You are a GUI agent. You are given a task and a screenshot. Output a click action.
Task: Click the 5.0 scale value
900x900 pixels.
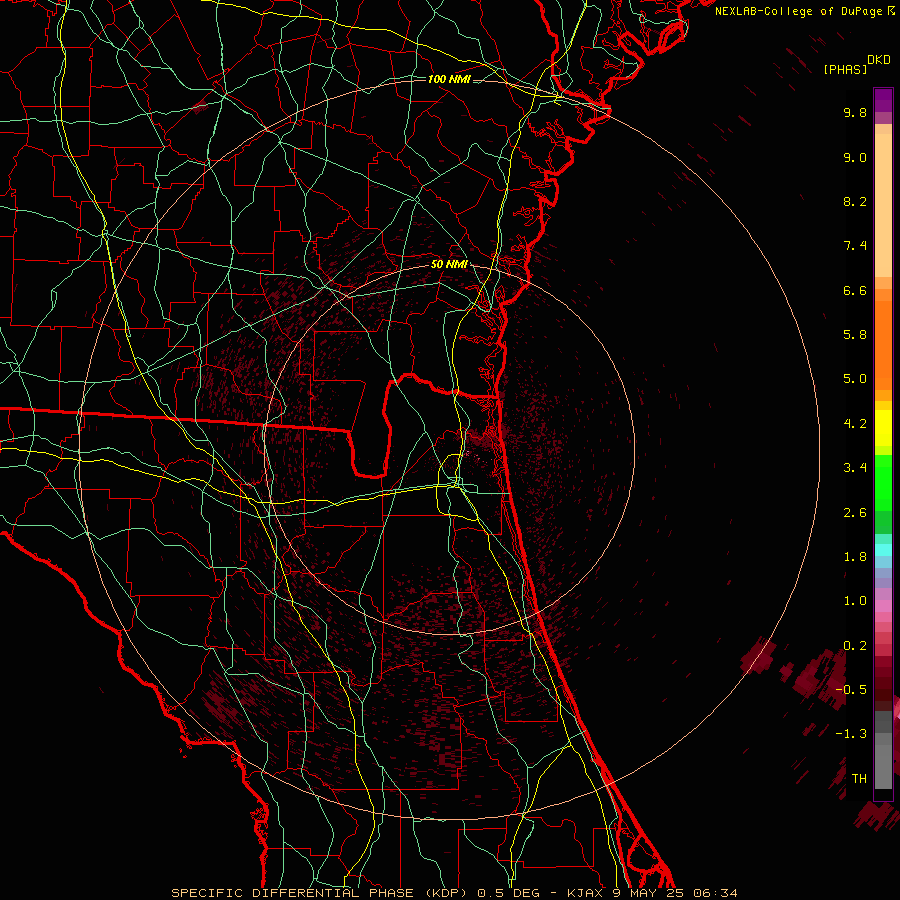pos(855,379)
